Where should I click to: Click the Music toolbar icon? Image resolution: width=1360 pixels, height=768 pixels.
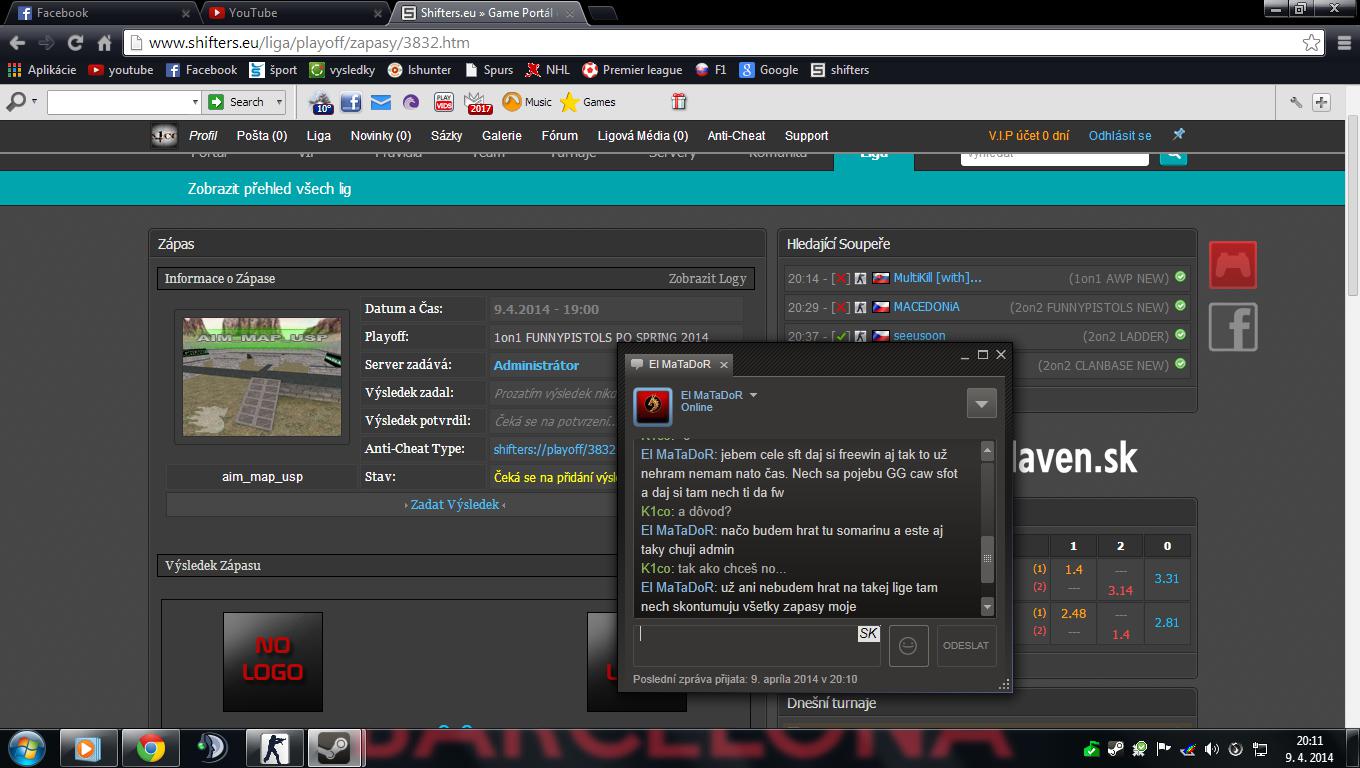(527, 102)
